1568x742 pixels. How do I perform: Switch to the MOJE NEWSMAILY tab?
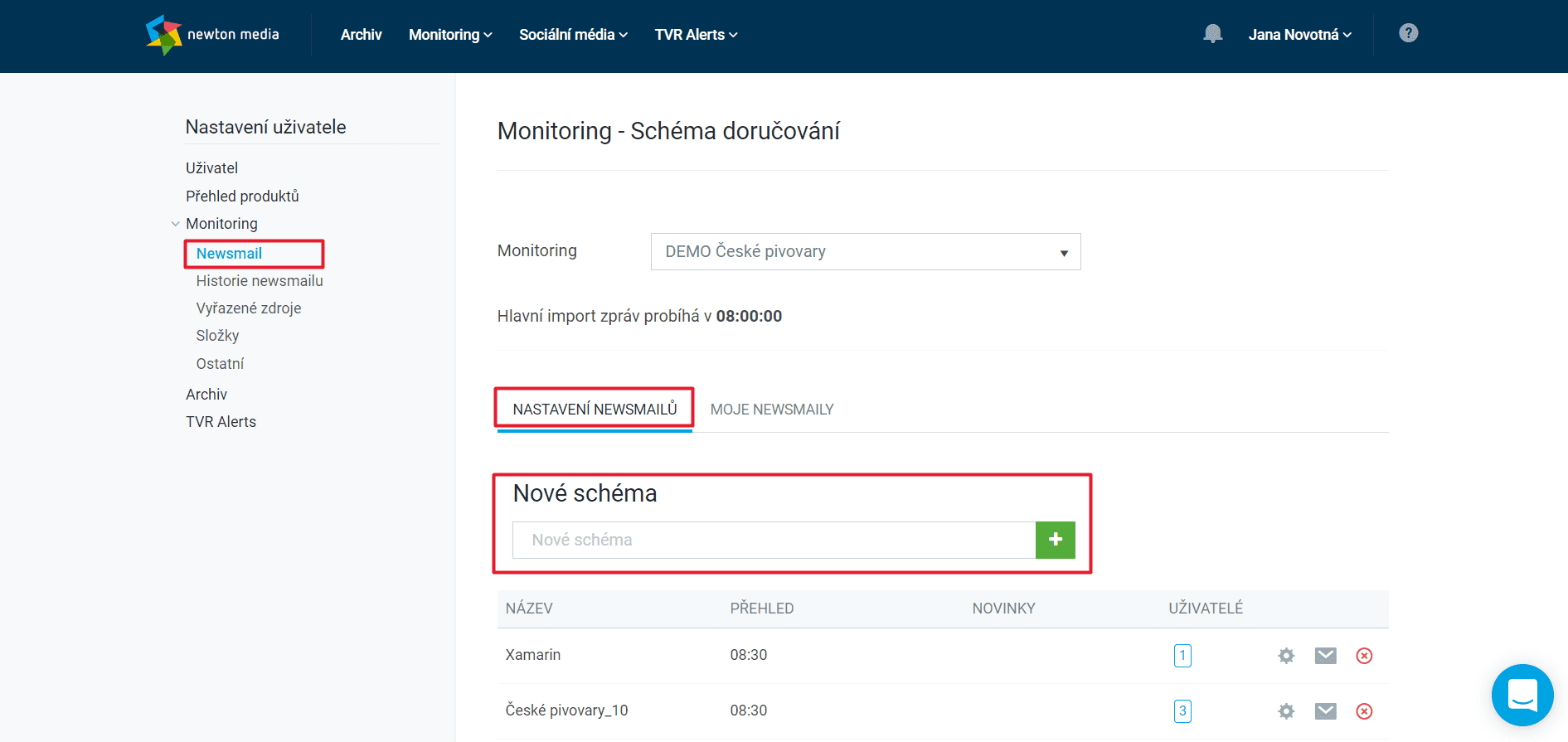click(x=772, y=410)
